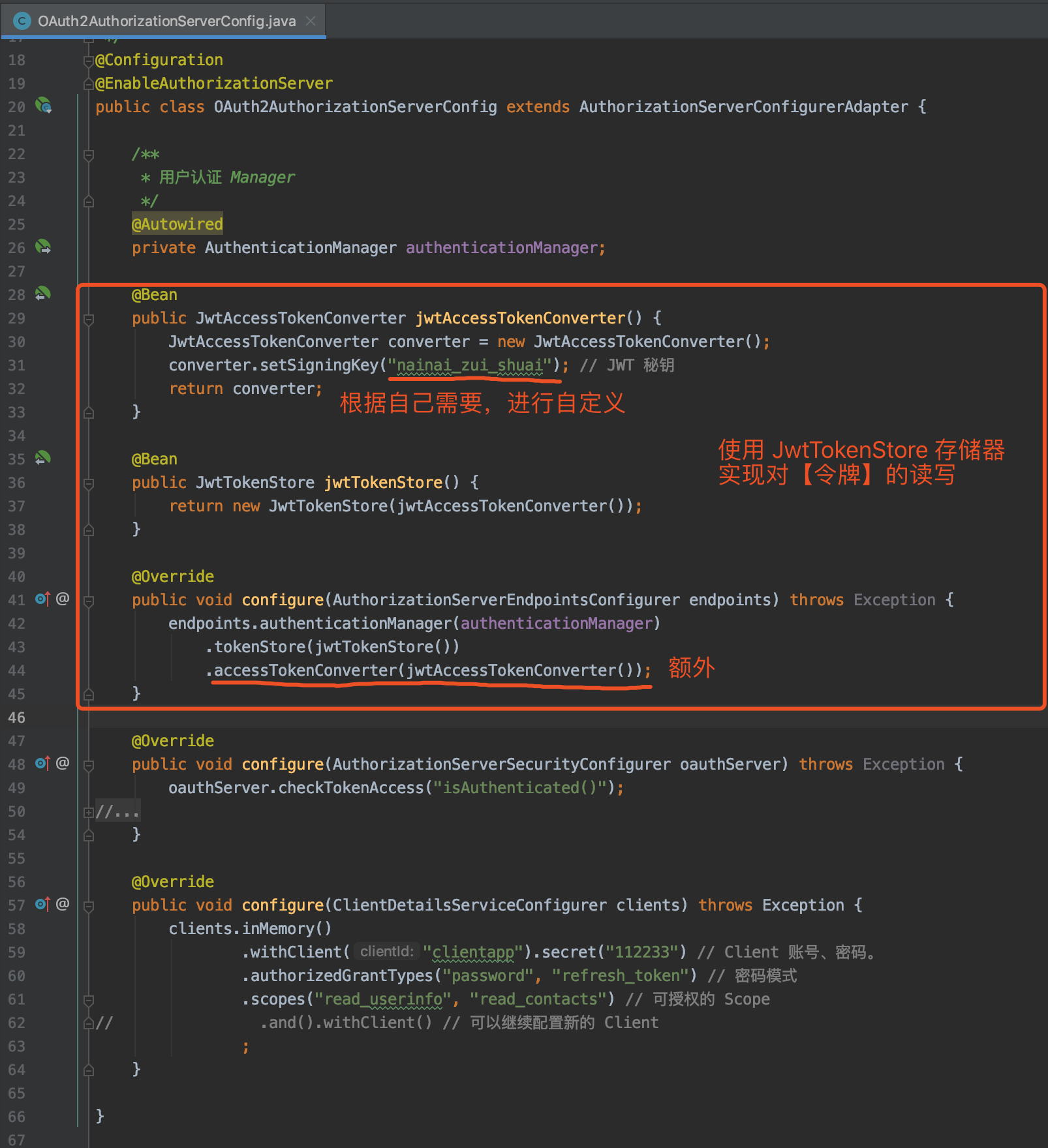Click the "isAuthenticated()" string literal
Screen dimensions: 1048x1148
tap(520, 788)
